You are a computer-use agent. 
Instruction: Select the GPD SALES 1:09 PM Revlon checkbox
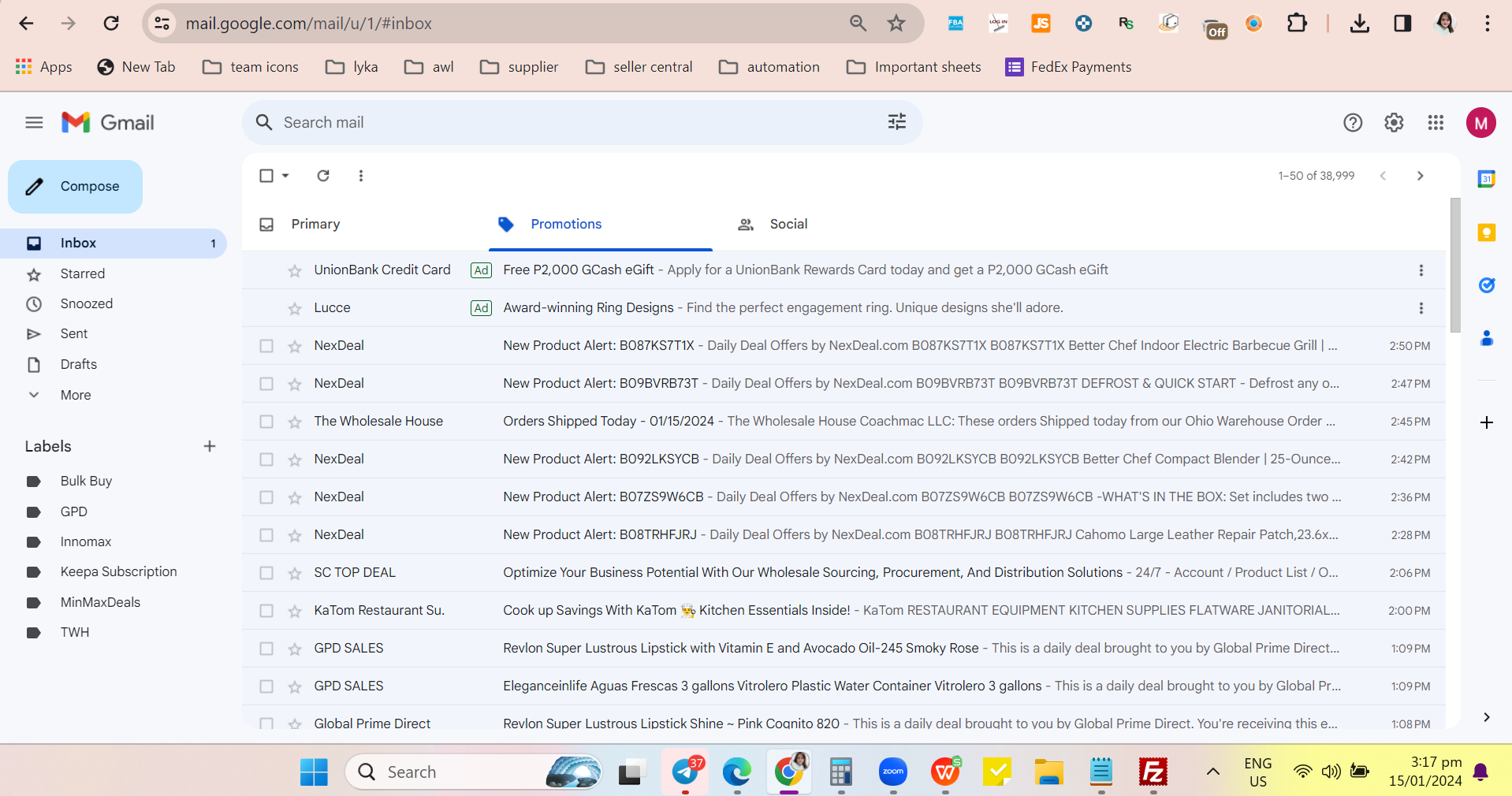[x=266, y=649]
